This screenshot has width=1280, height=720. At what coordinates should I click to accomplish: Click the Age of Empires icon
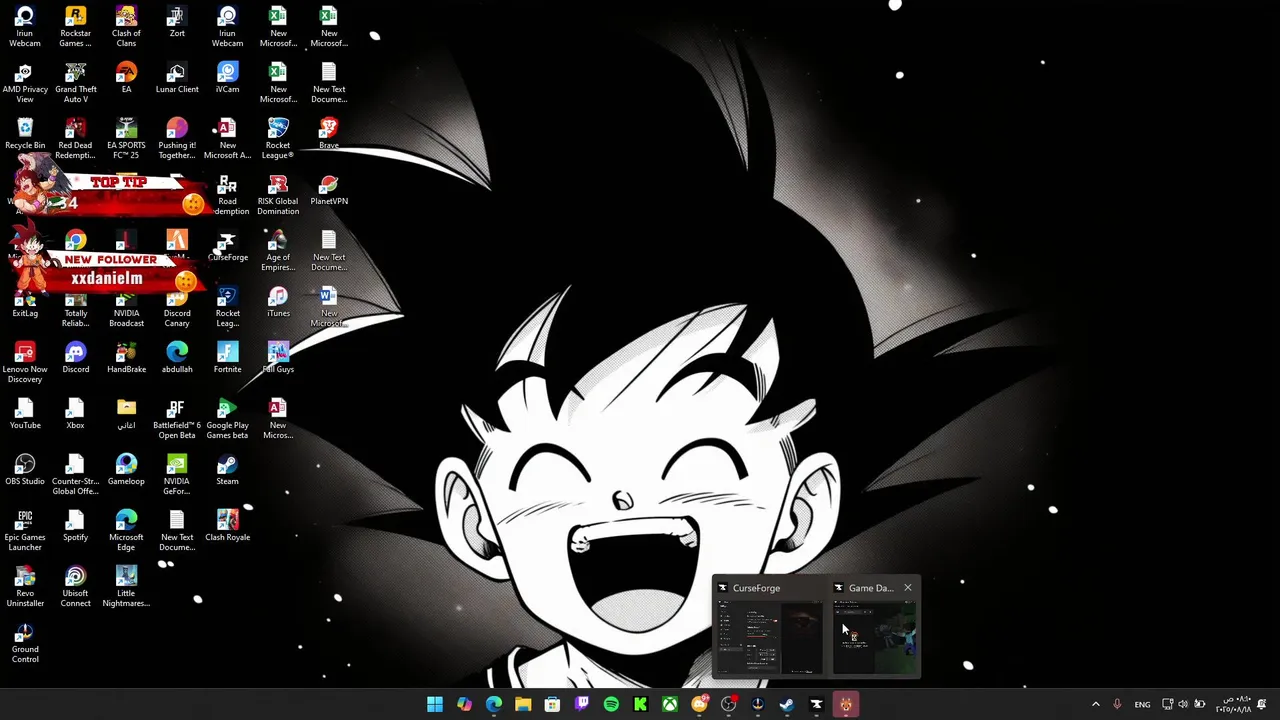278,251
